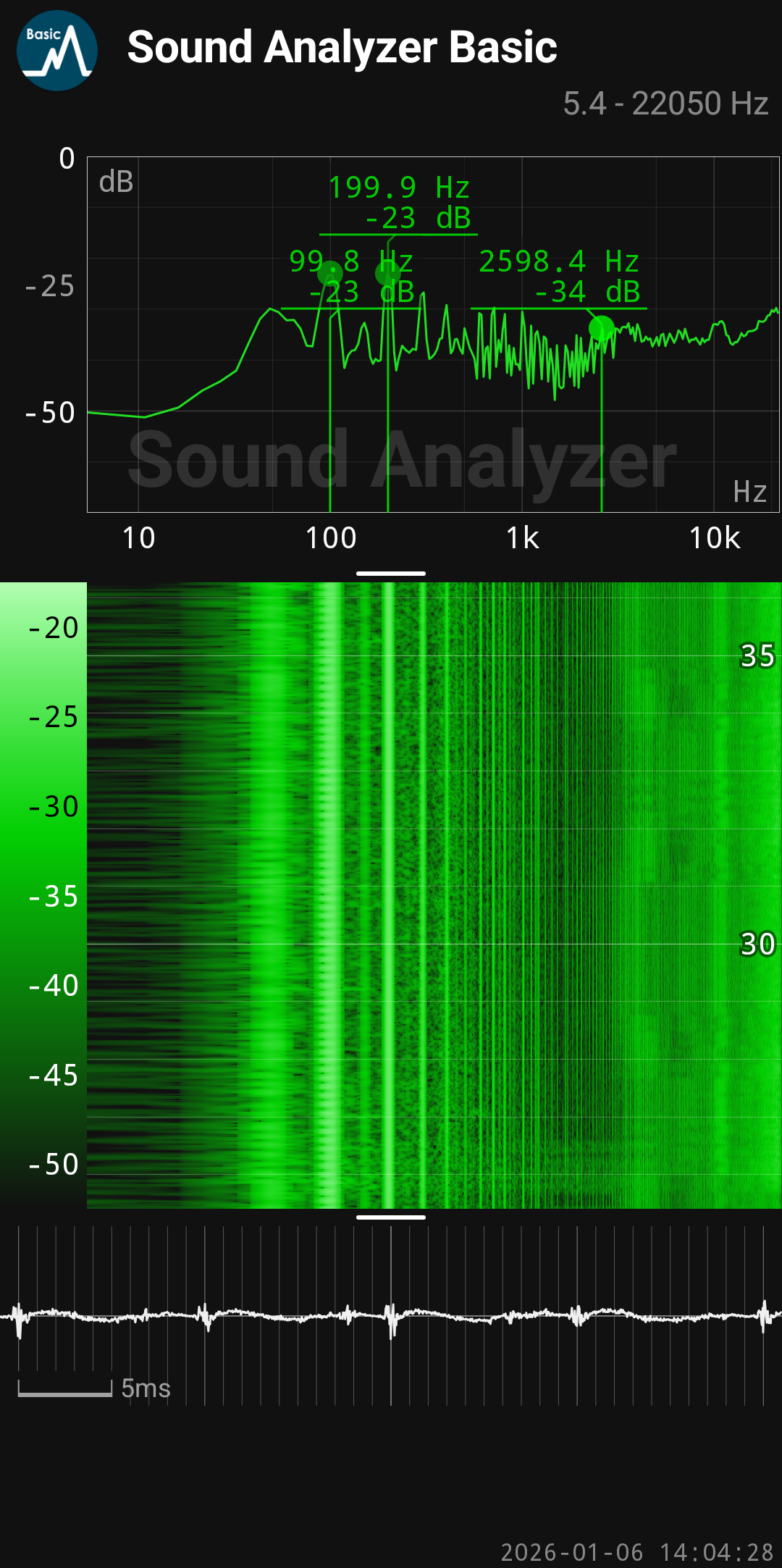Click the 30 time label on spectrogram

[757, 944]
